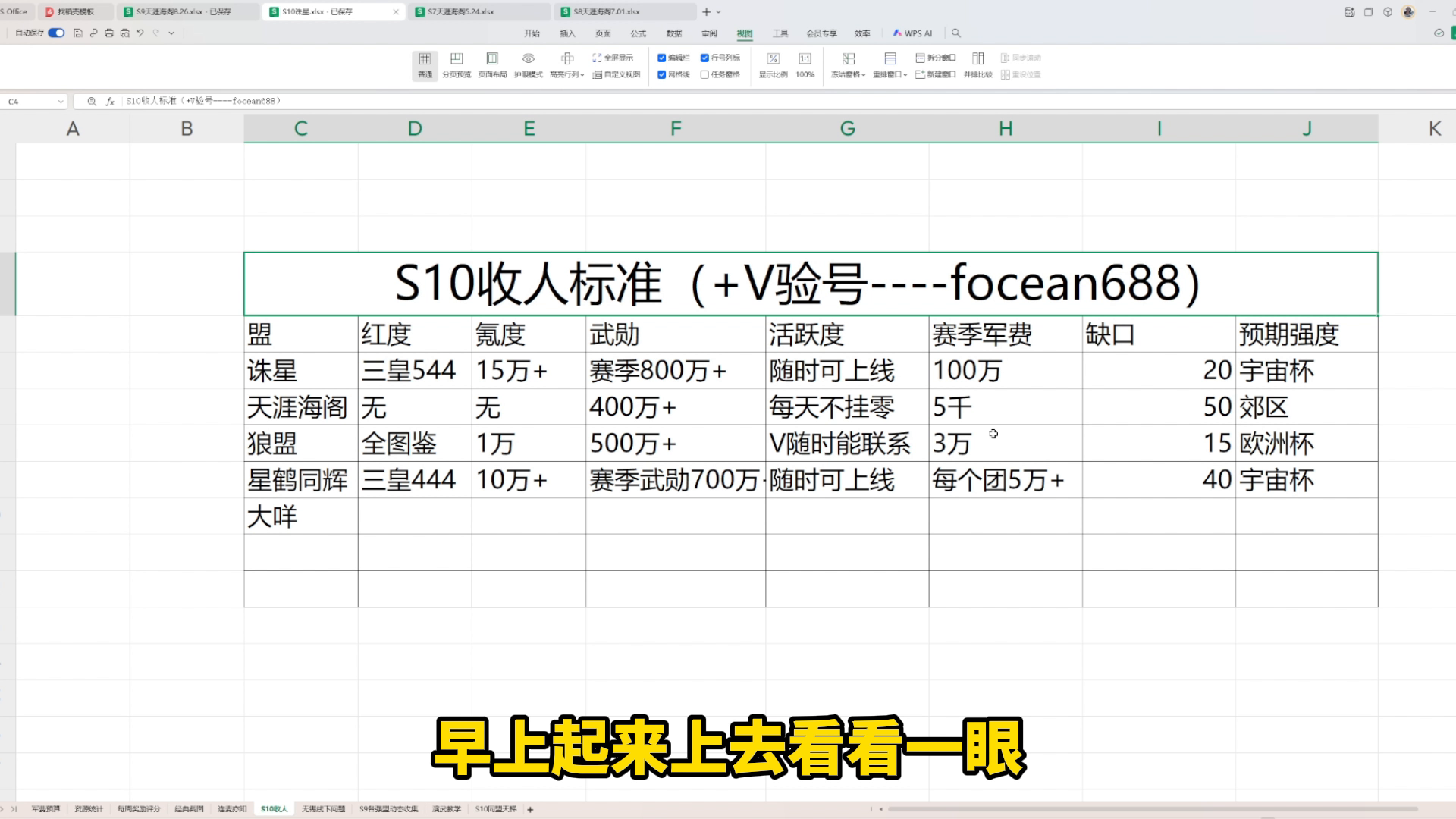Click the WPS AI button

click(x=913, y=33)
